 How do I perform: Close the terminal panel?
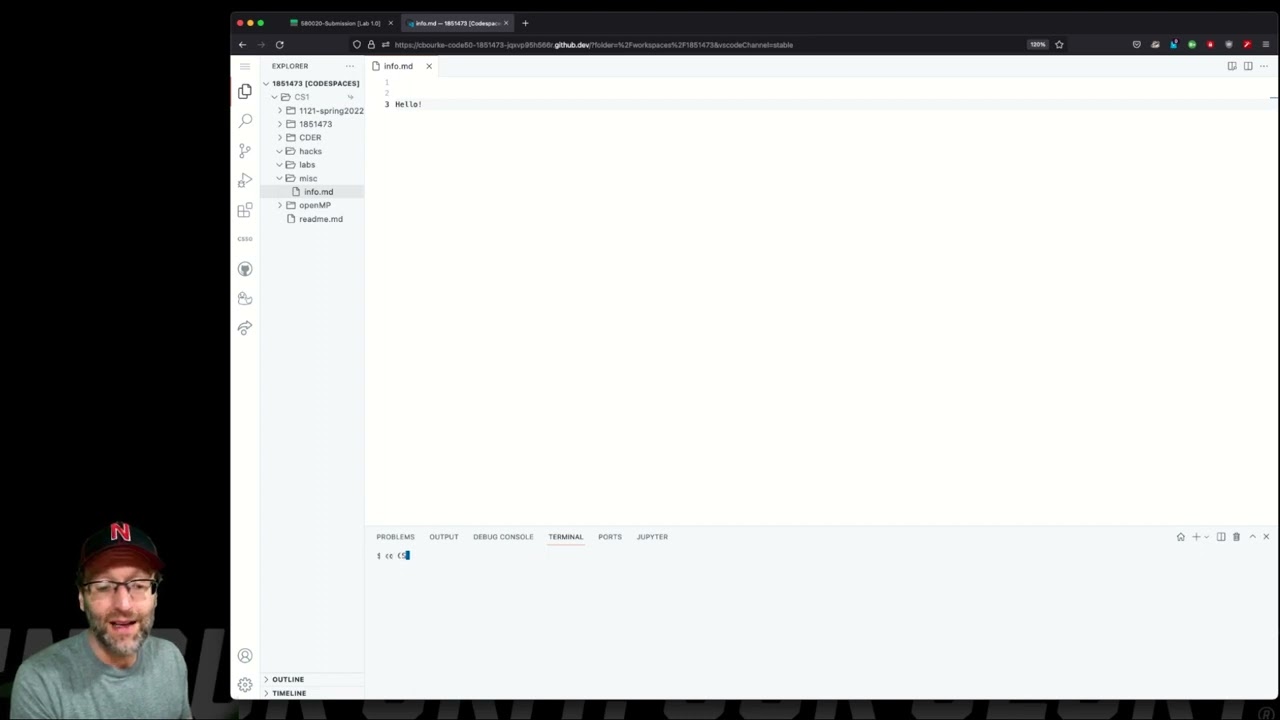point(1266,537)
